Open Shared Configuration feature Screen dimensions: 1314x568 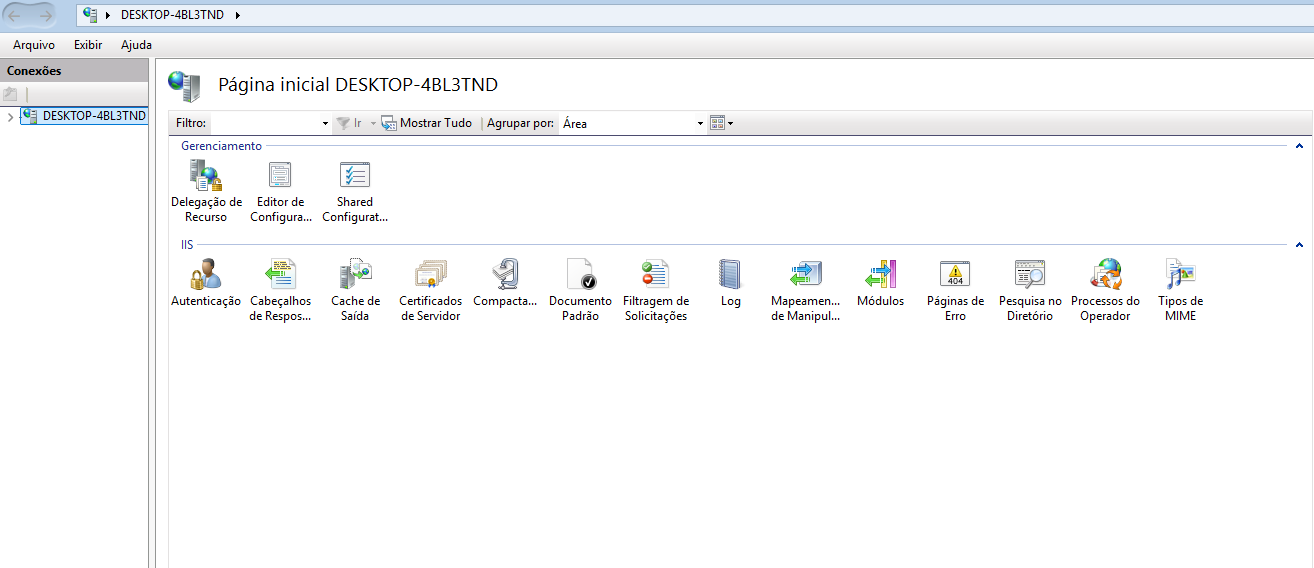click(x=354, y=191)
